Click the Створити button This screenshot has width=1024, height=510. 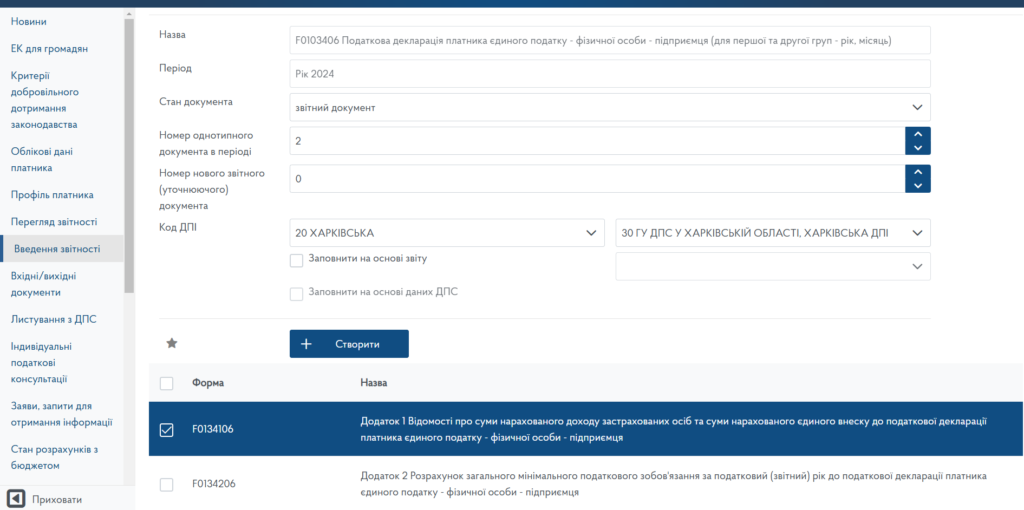coord(349,344)
